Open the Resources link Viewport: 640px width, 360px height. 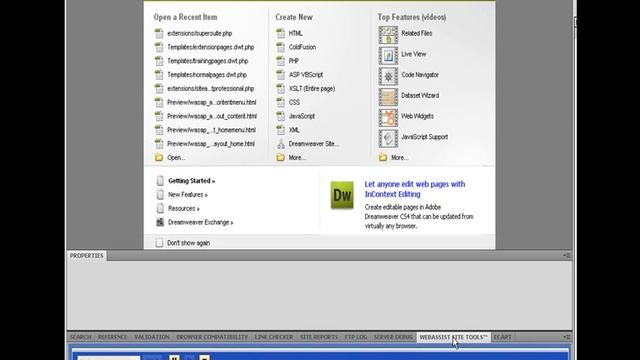[184, 209]
